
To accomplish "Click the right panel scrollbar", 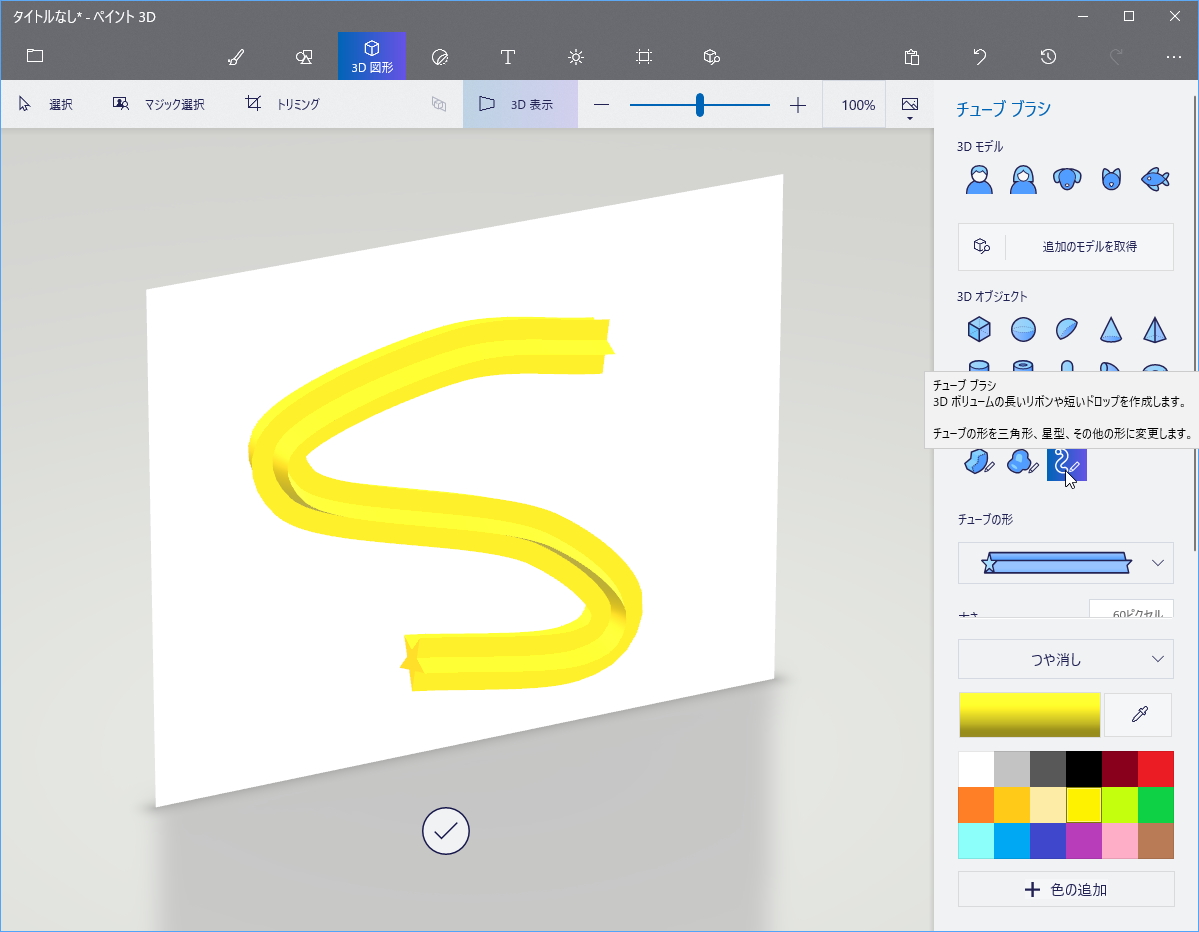I will (1194, 321).
